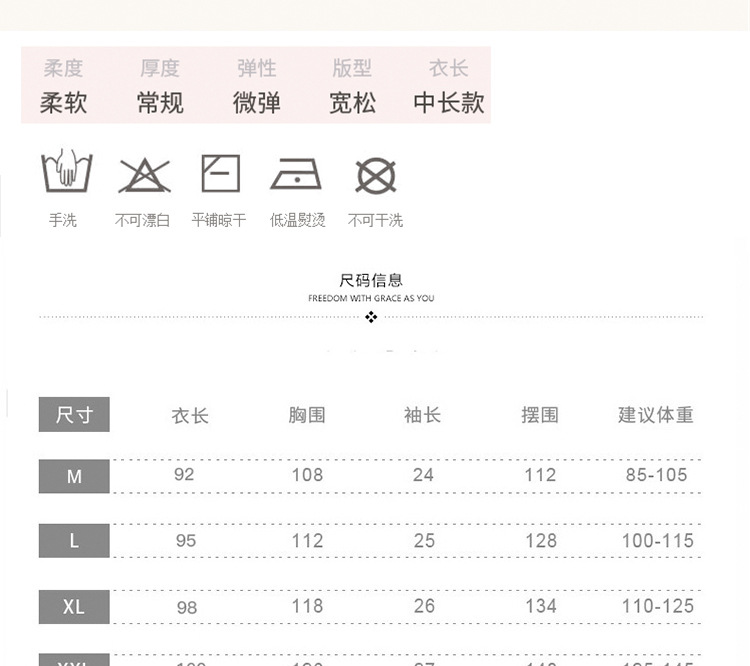Select the 不可干洗 label
This screenshot has height=666, width=750.
[x=375, y=220]
